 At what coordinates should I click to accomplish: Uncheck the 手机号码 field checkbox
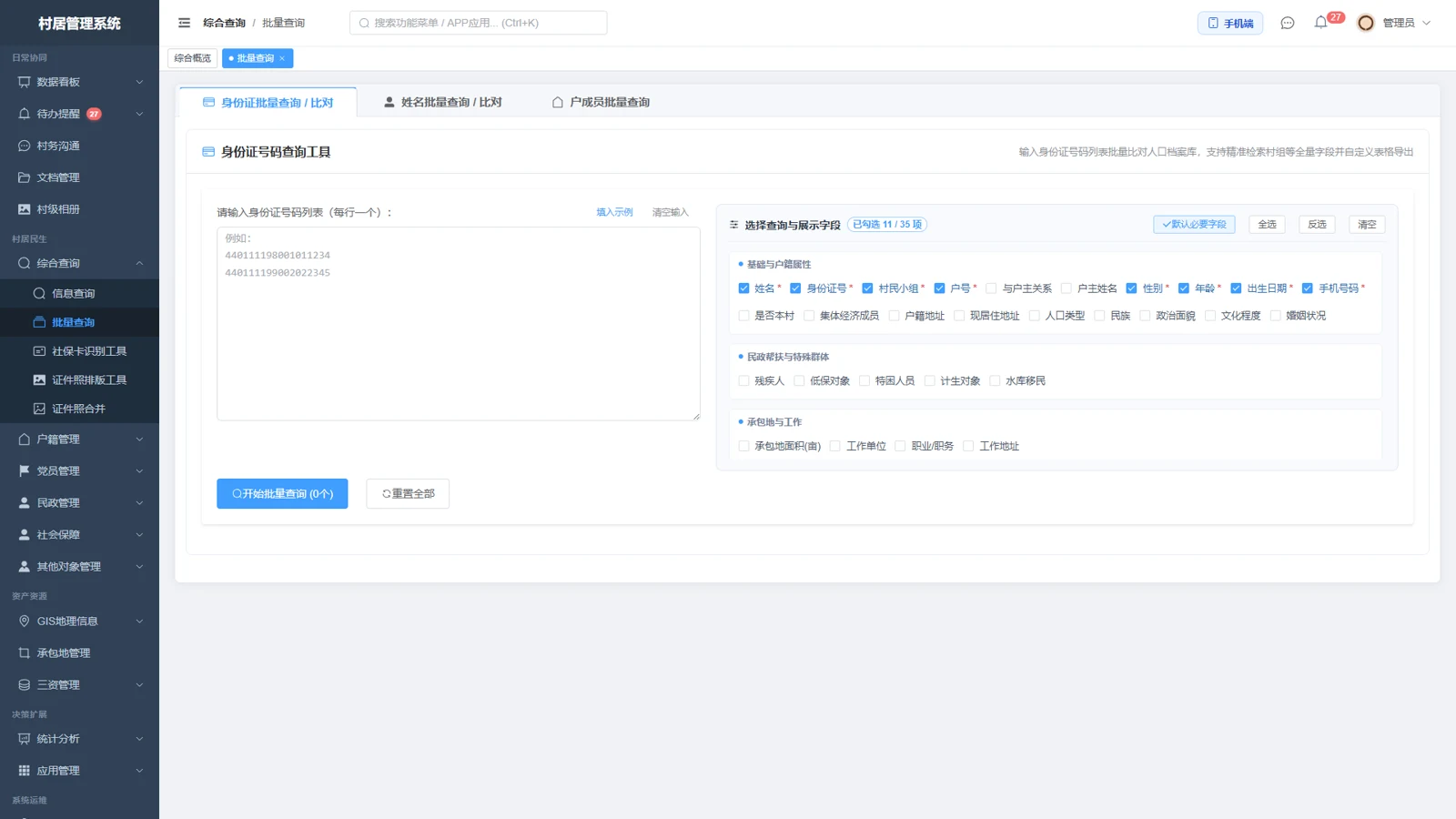click(x=1307, y=288)
